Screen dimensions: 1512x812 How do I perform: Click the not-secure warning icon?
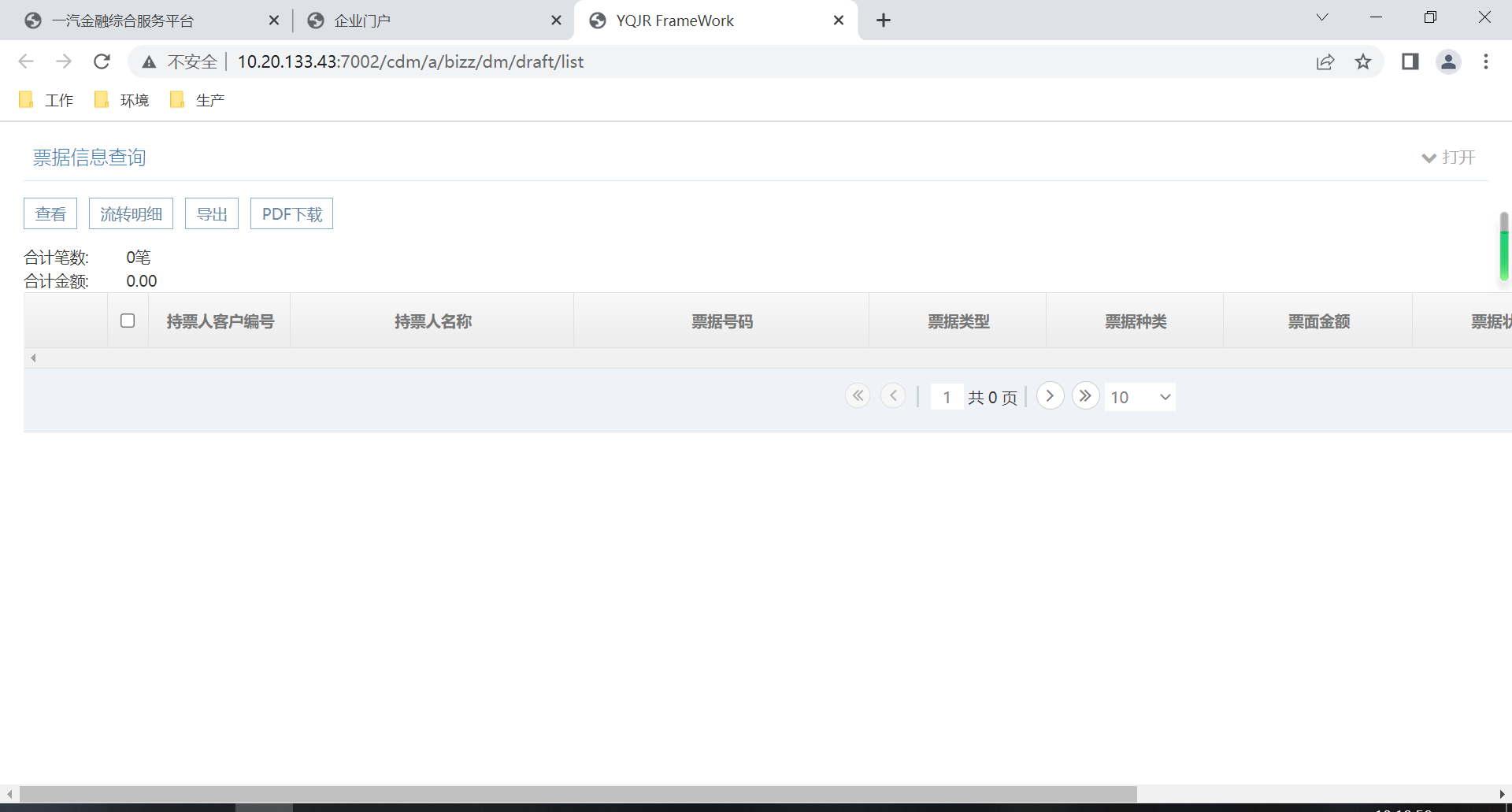point(149,62)
